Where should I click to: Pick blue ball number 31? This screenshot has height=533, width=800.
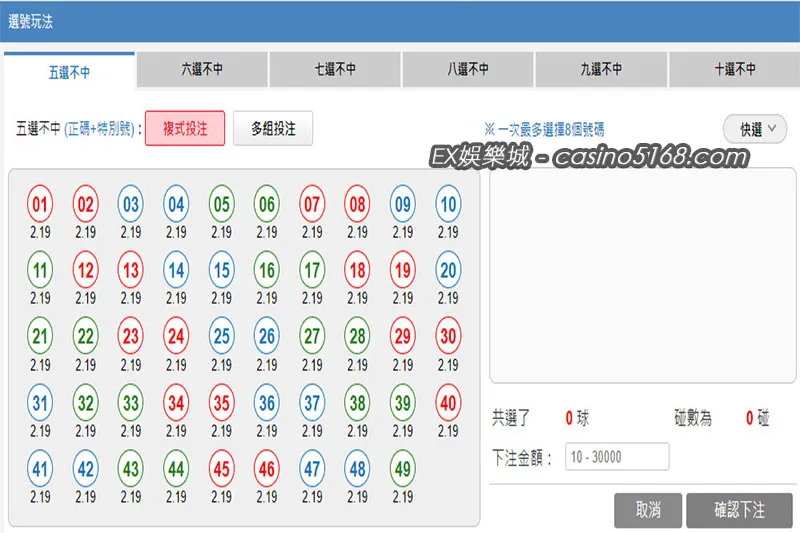click(40, 403)
